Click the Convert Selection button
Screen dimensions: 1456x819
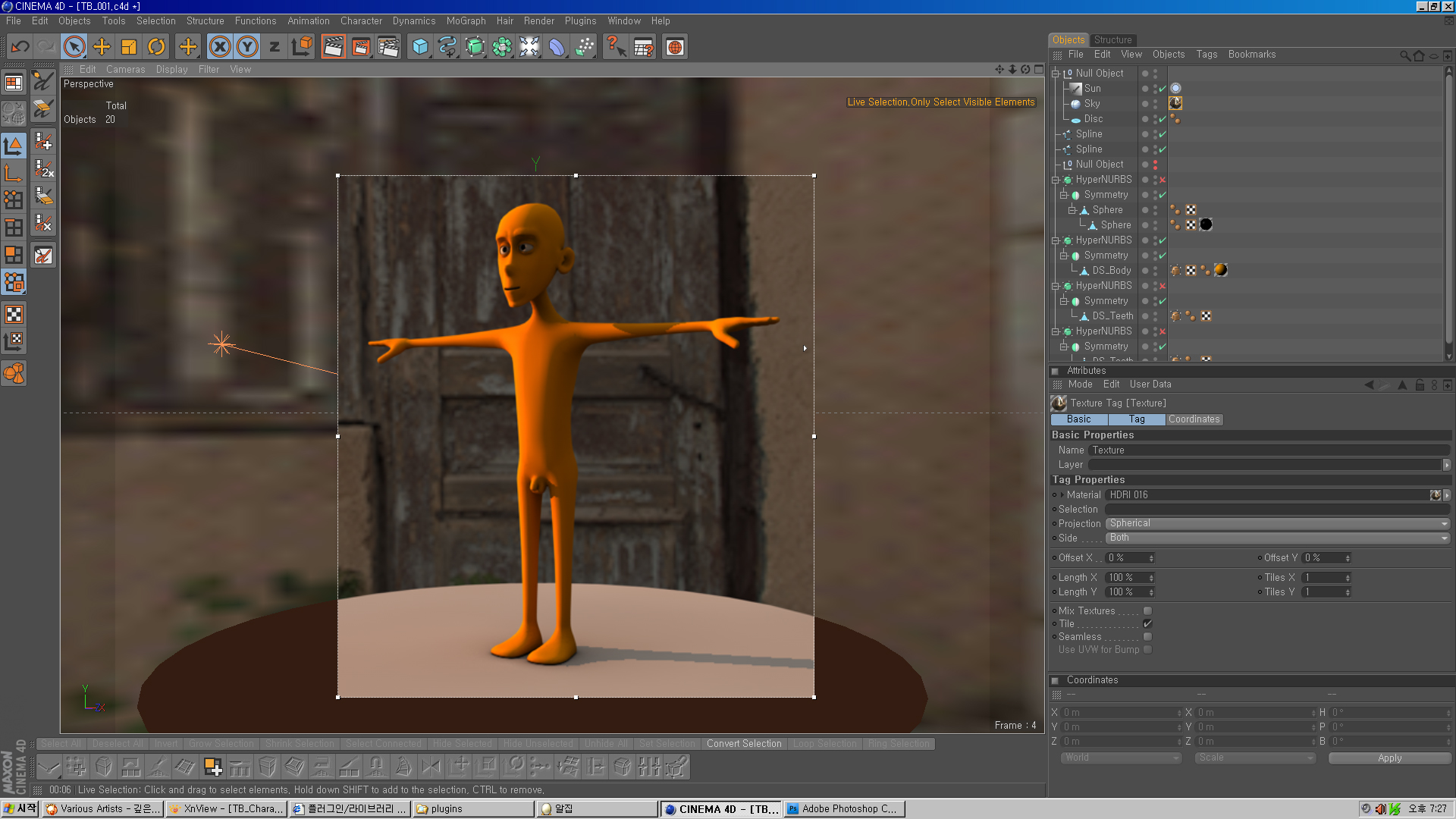(744, 744)
